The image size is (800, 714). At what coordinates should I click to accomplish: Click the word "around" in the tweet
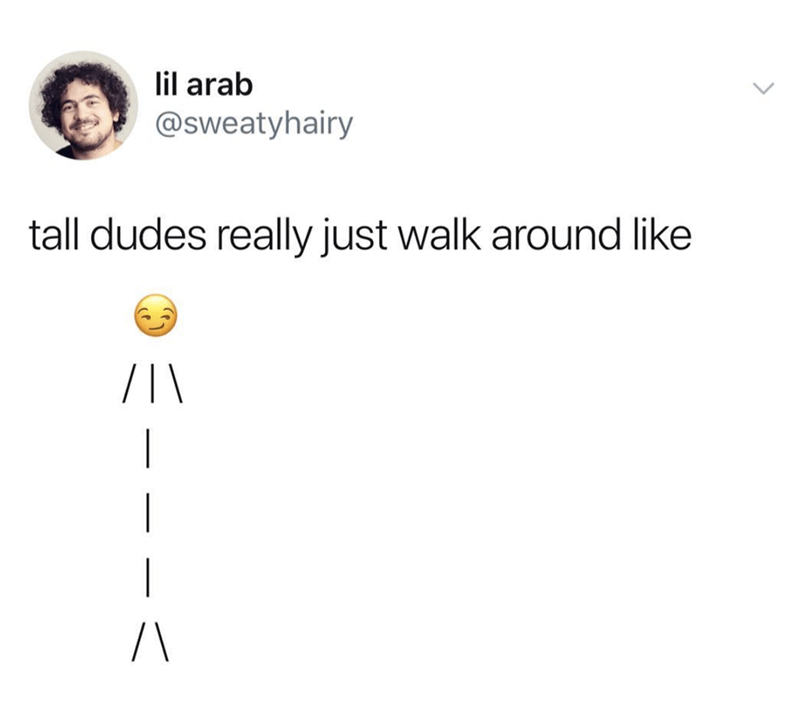[x=557, y=235]
